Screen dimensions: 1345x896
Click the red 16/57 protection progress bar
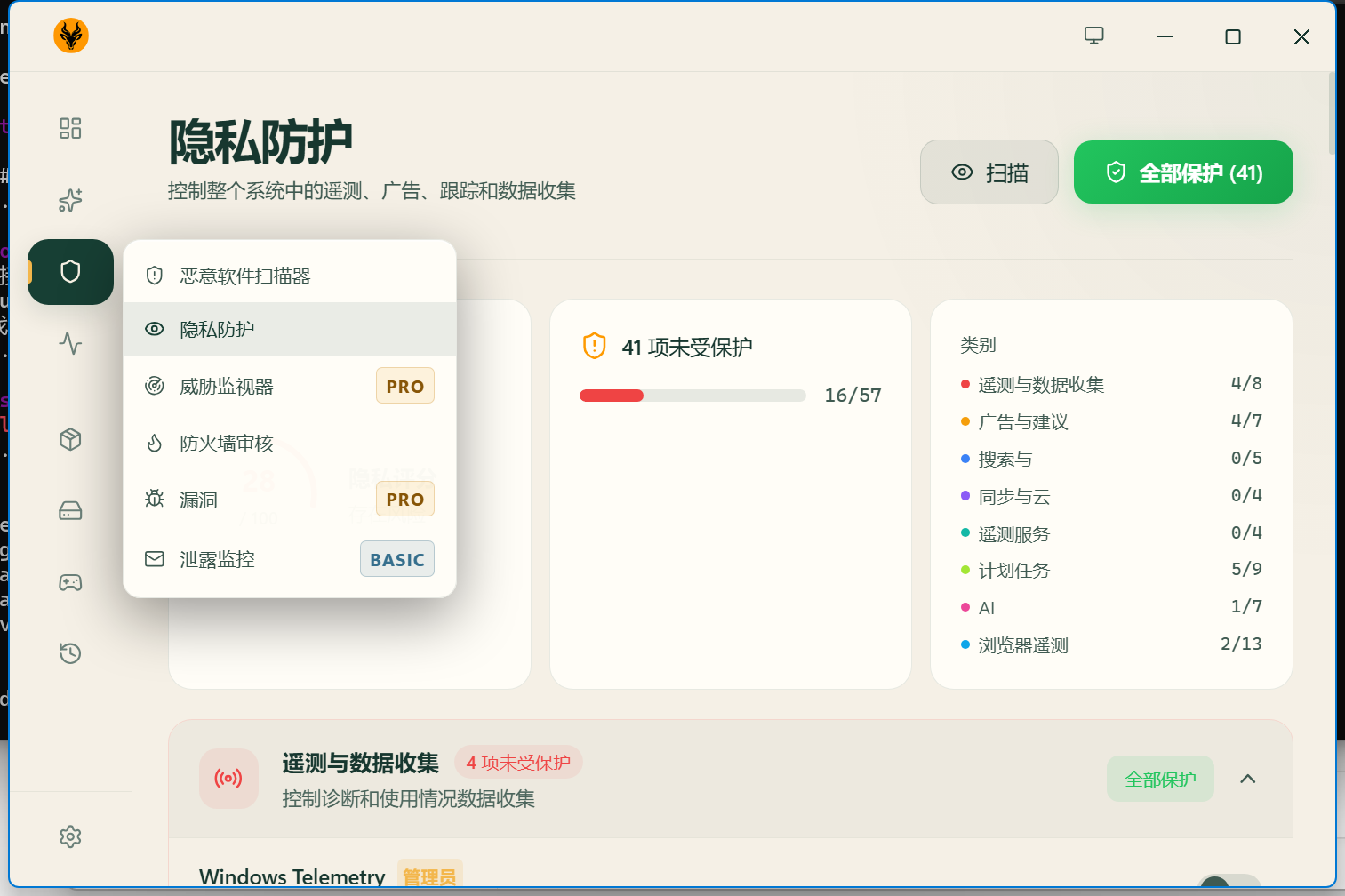point(693,396)
